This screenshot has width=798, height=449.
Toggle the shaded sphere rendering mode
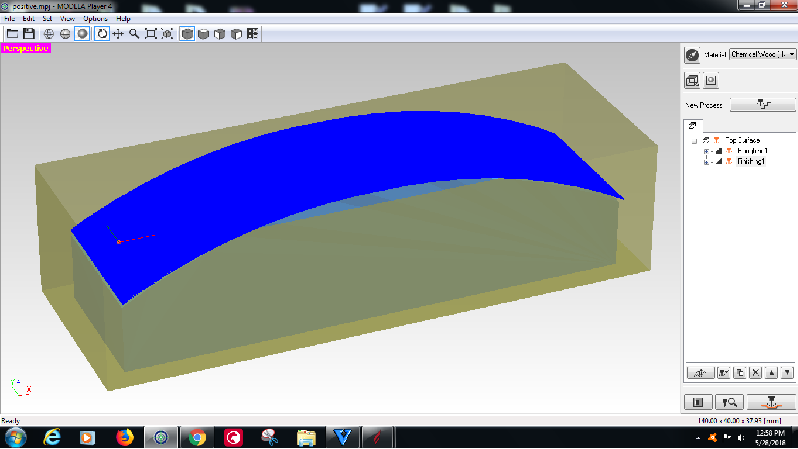click(x=82, y=34)
